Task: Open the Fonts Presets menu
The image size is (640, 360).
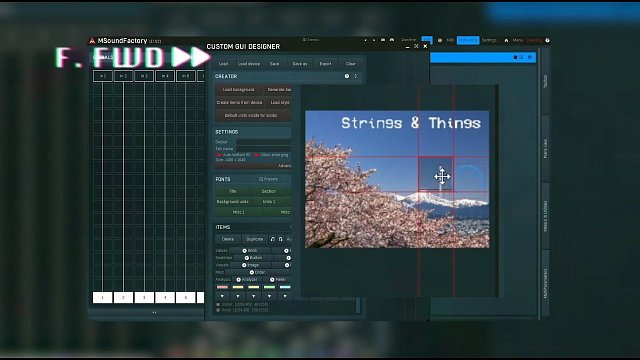Action: [x=268, y=179]
